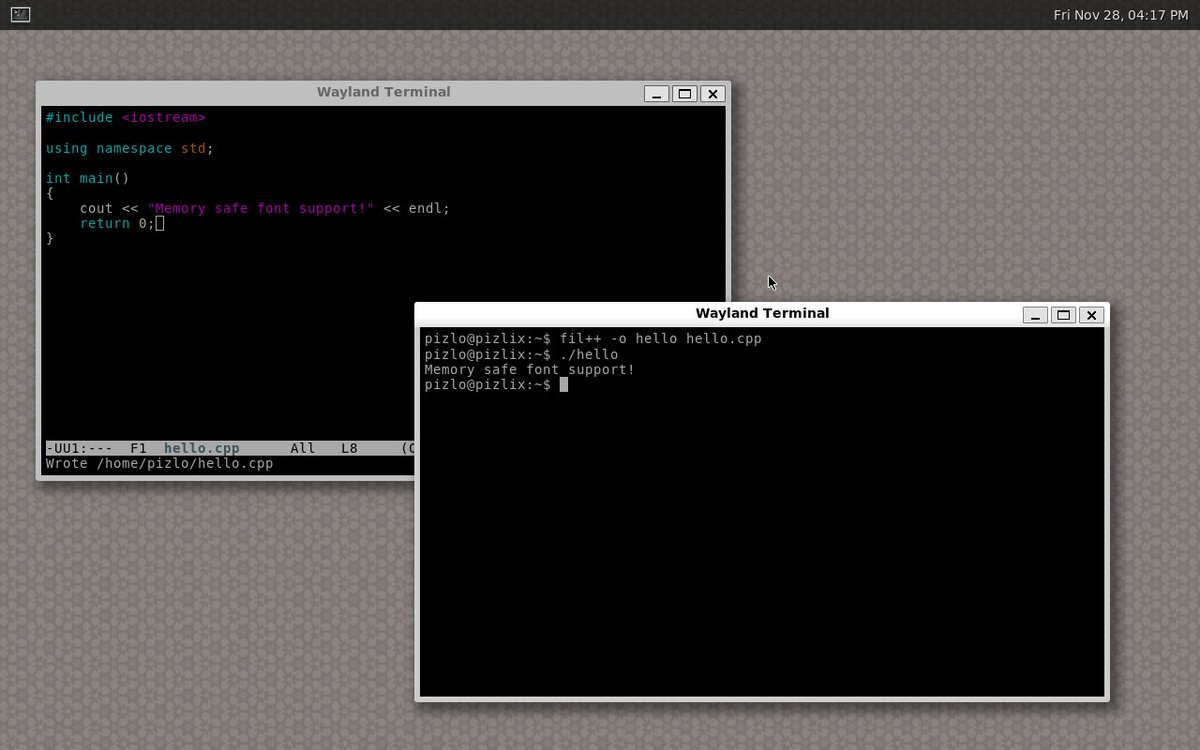Click the shell prompt cursor block
This screenshot has height=750, width=1200.
tap(564, 385)
